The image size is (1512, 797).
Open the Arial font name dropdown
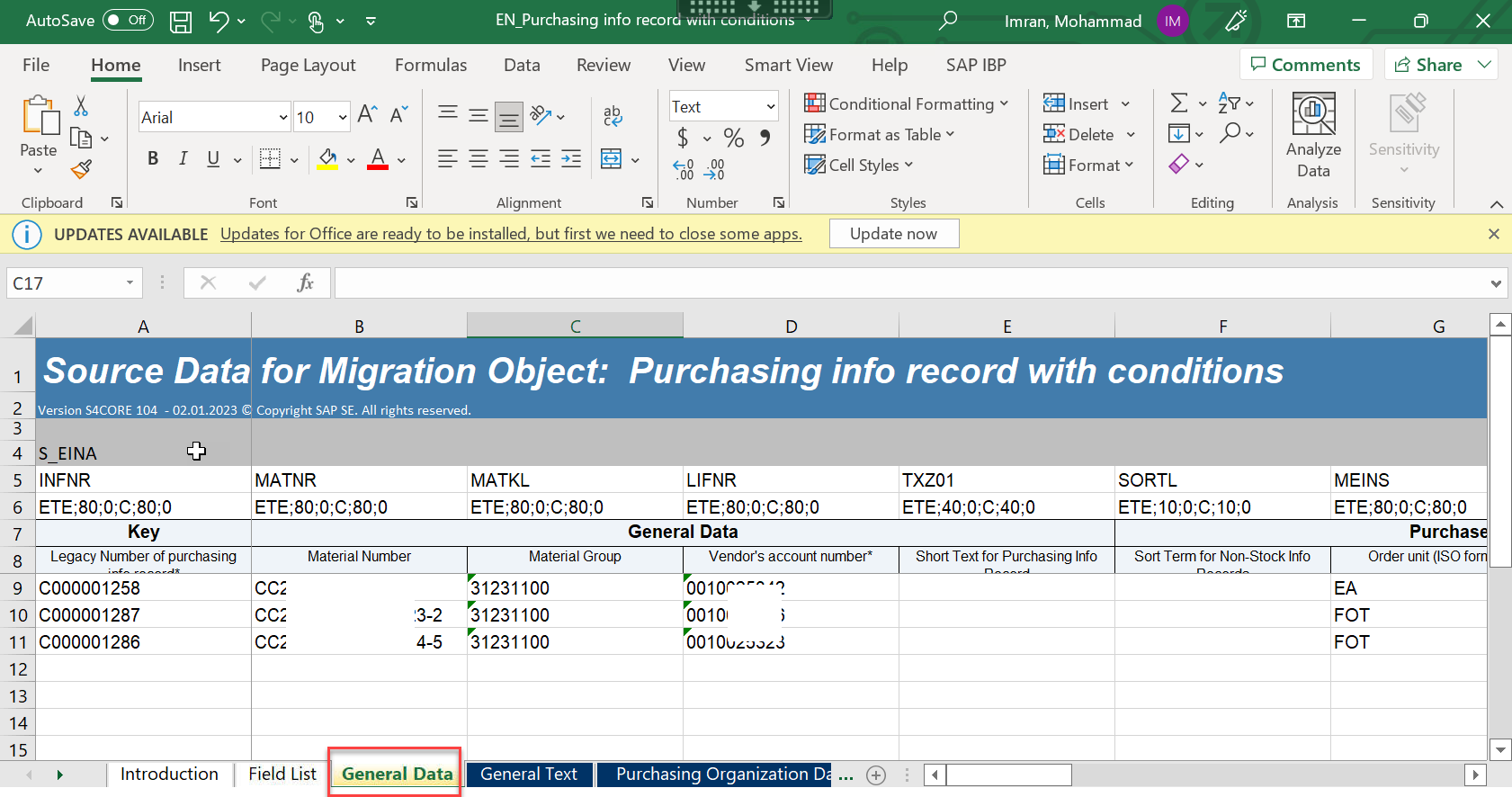pyautogui.click(x=283, y=118)
